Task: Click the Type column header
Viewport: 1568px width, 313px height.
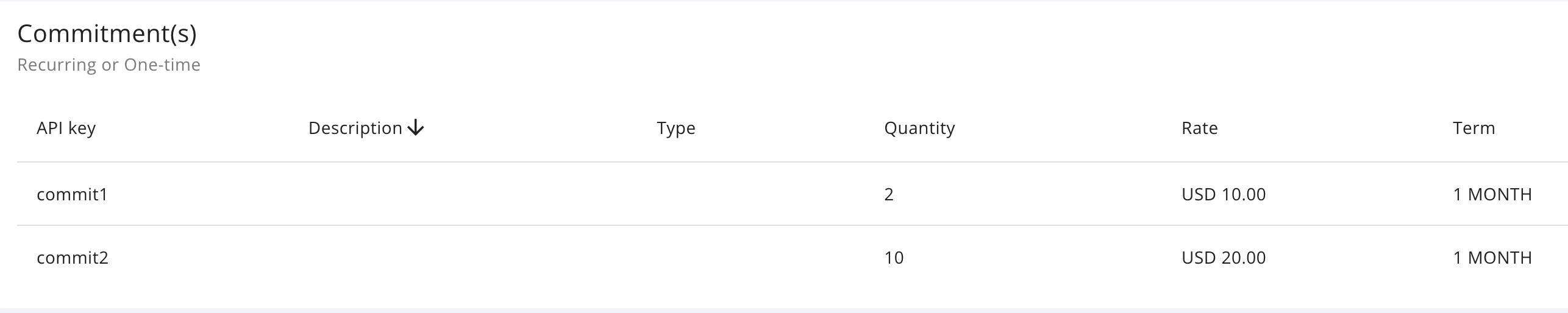Action: point(675,128)
